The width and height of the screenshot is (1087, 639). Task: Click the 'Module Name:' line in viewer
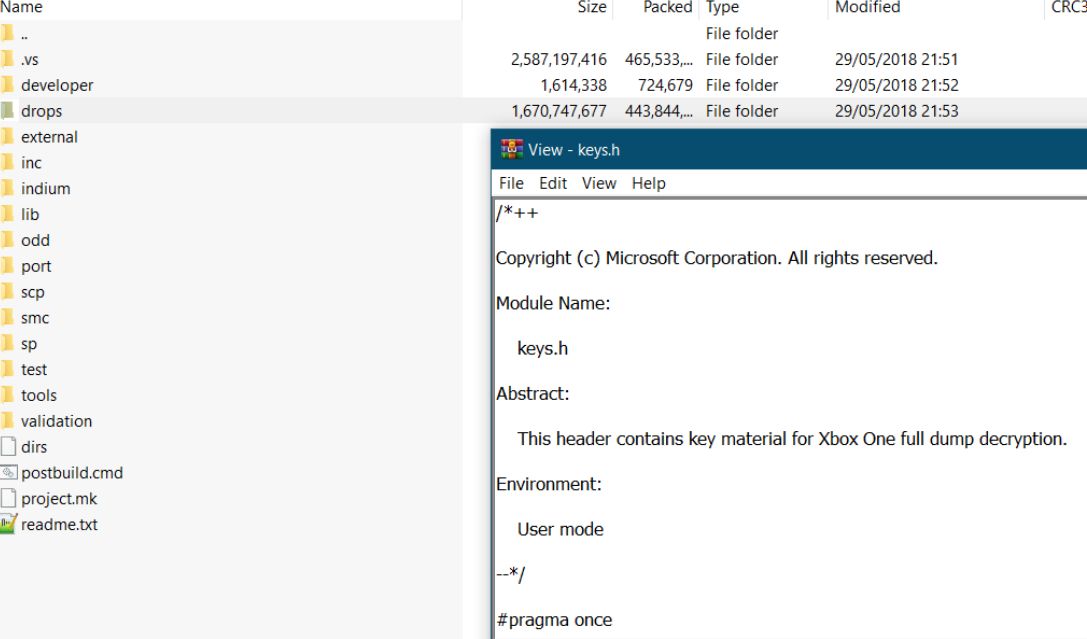[553, 303]
